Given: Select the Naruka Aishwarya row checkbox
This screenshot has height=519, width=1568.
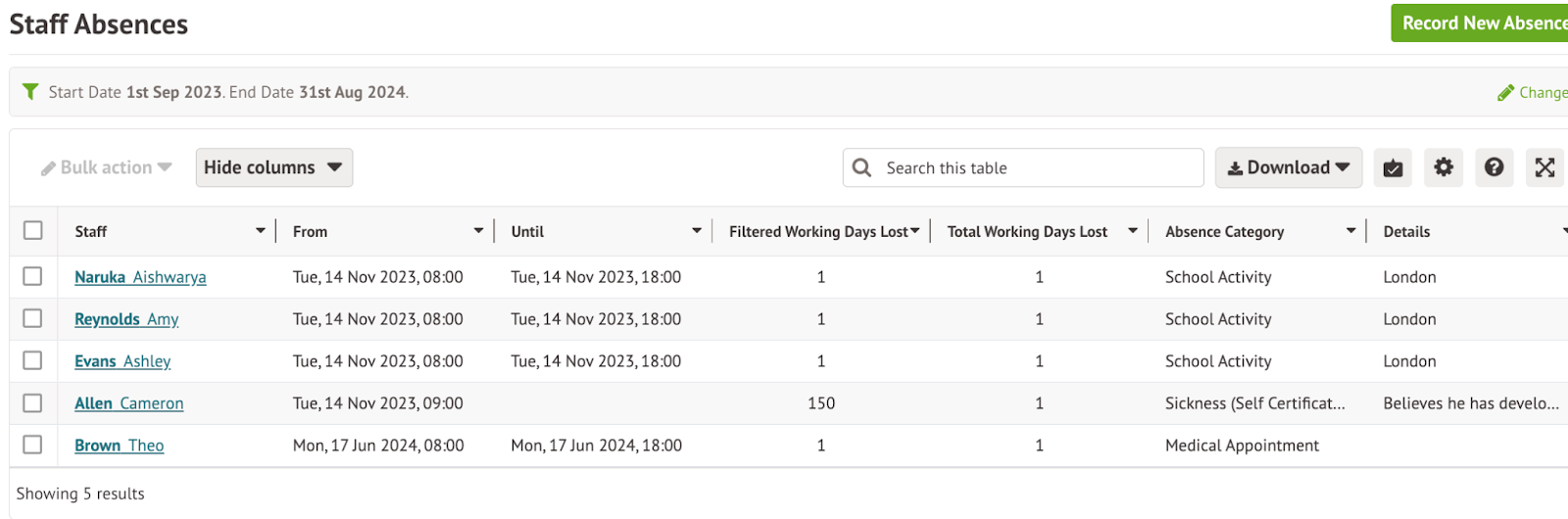Looking at the screenshot, I should click(x=33, y=277).
